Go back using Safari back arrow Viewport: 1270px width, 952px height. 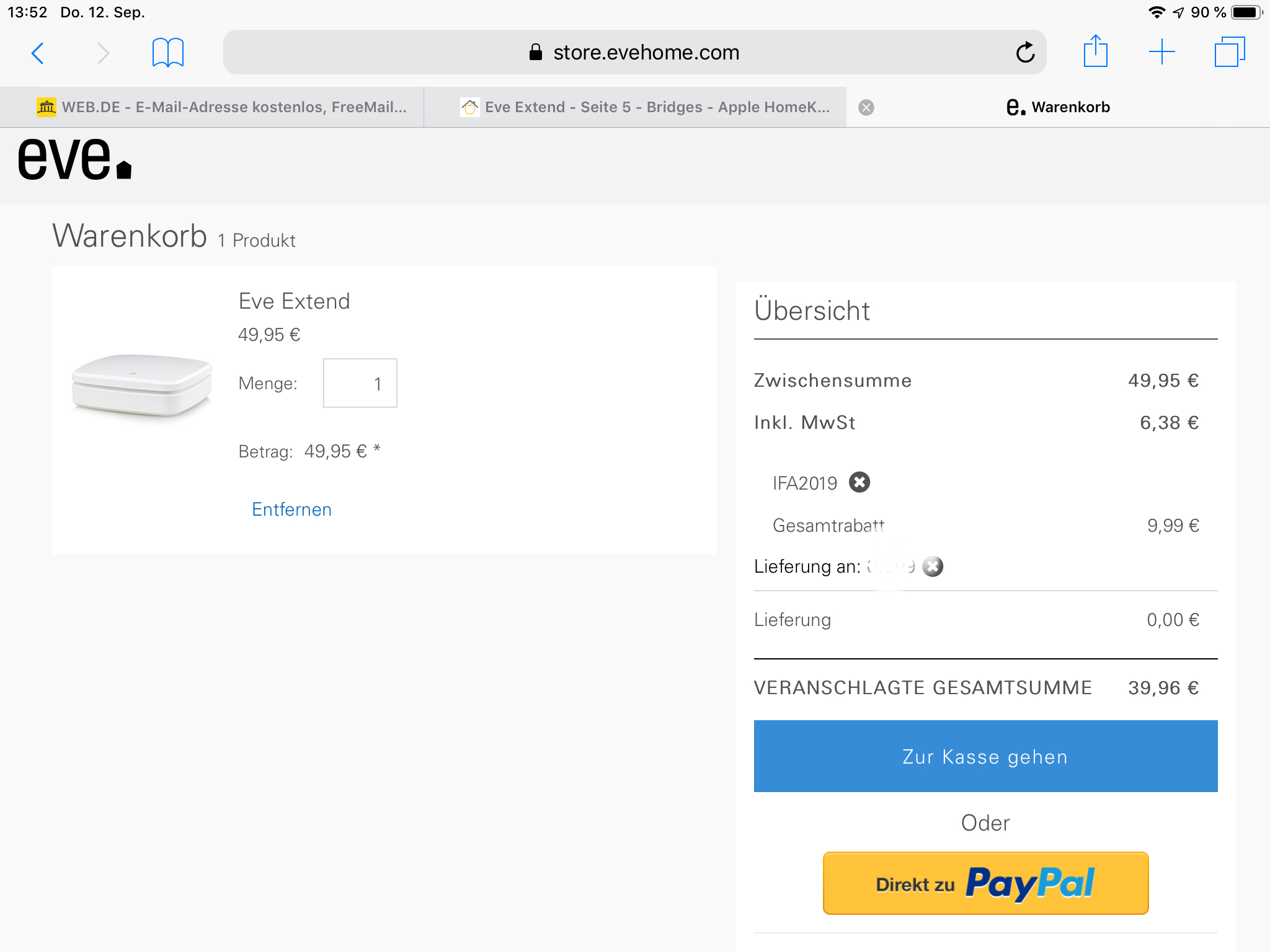coord(38,53)
